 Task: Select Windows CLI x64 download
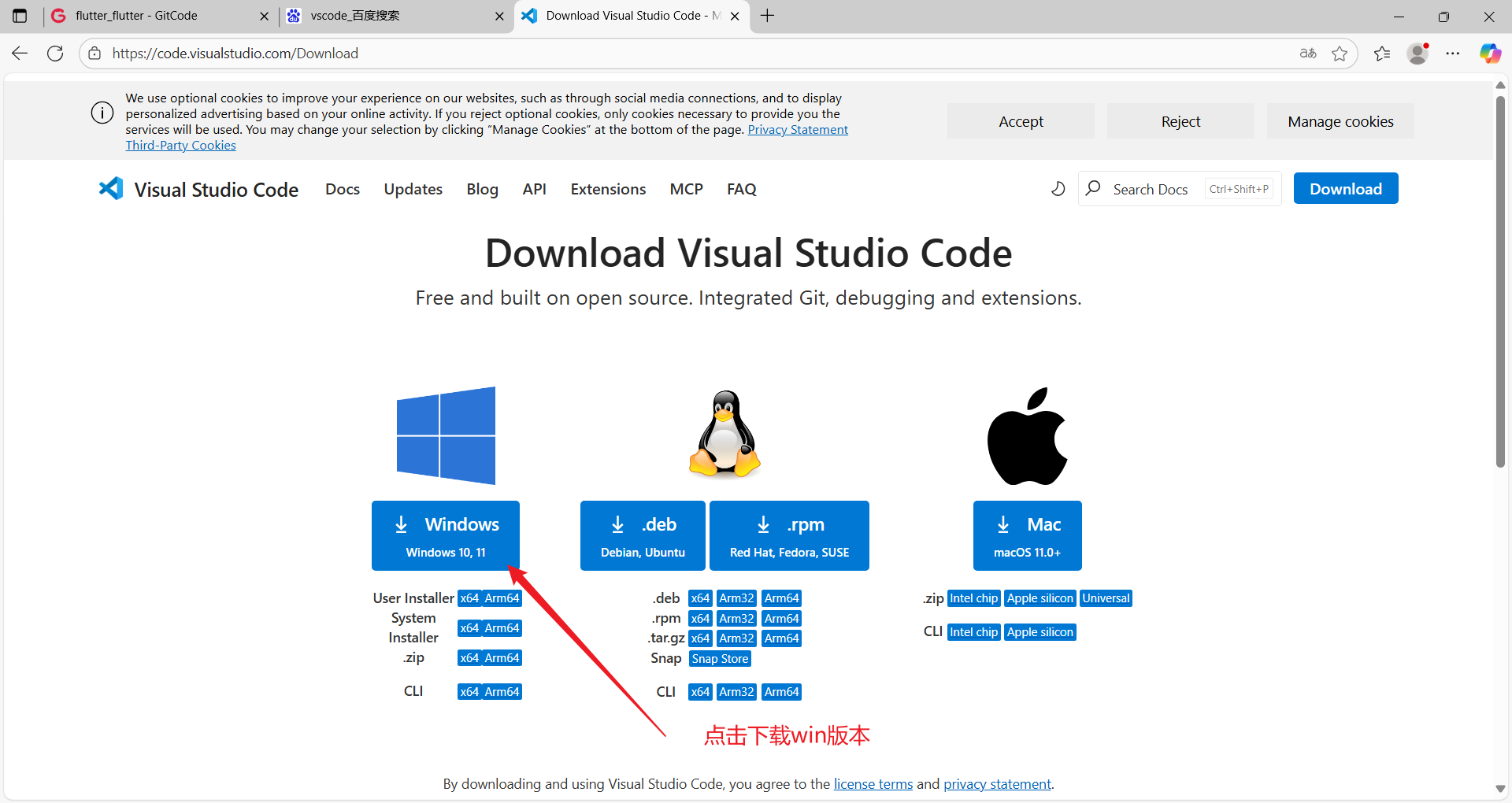pos(469,692)
